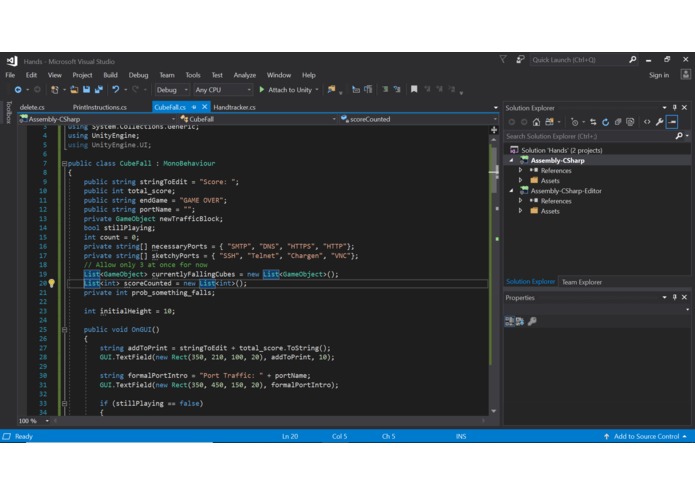Switch Properties to Alphabetical view
This screenshot has width=695, height=494.
click(520, 321)
